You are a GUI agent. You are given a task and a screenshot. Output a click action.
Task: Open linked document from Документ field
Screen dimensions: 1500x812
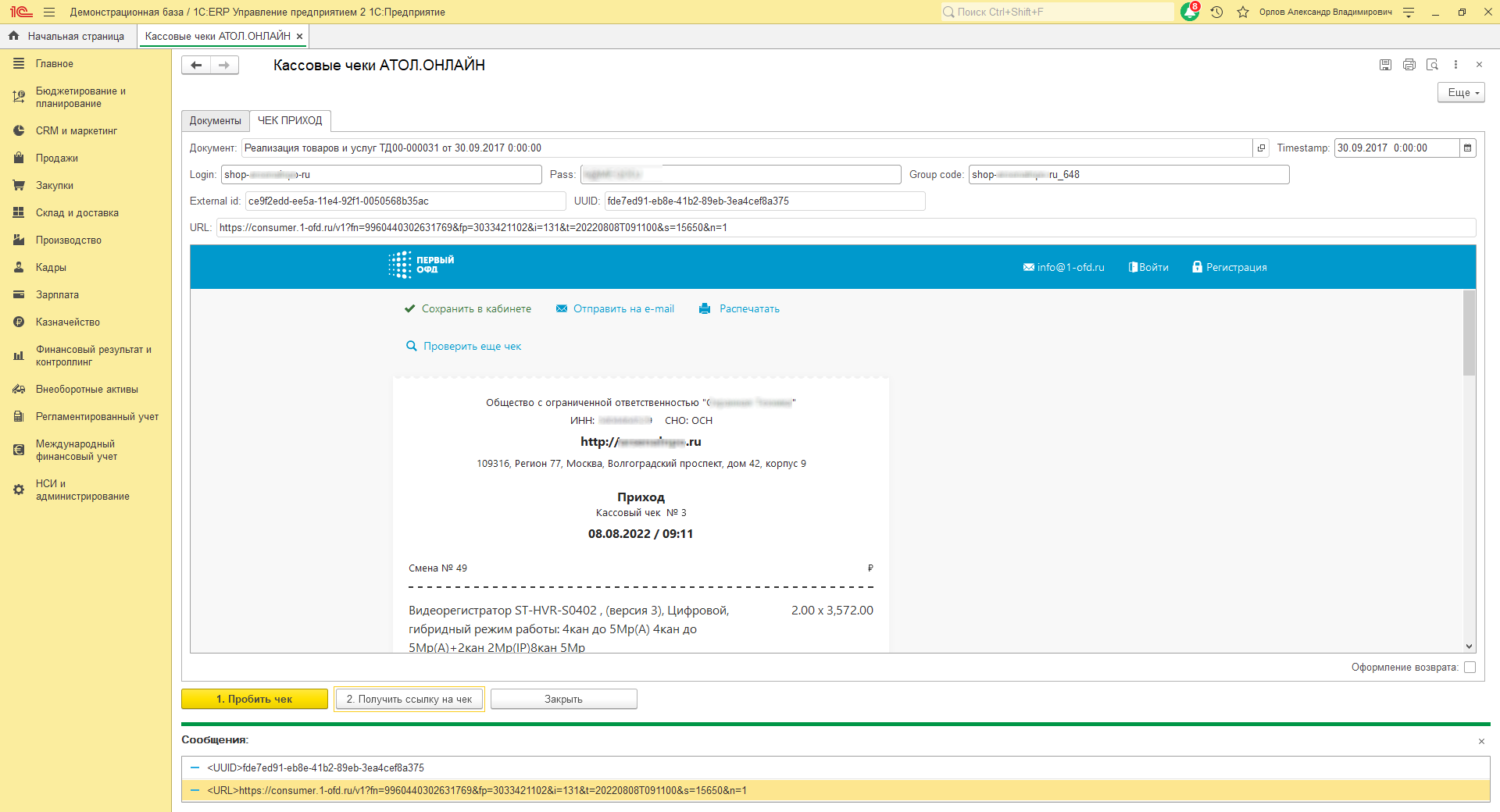(1261, 148)
